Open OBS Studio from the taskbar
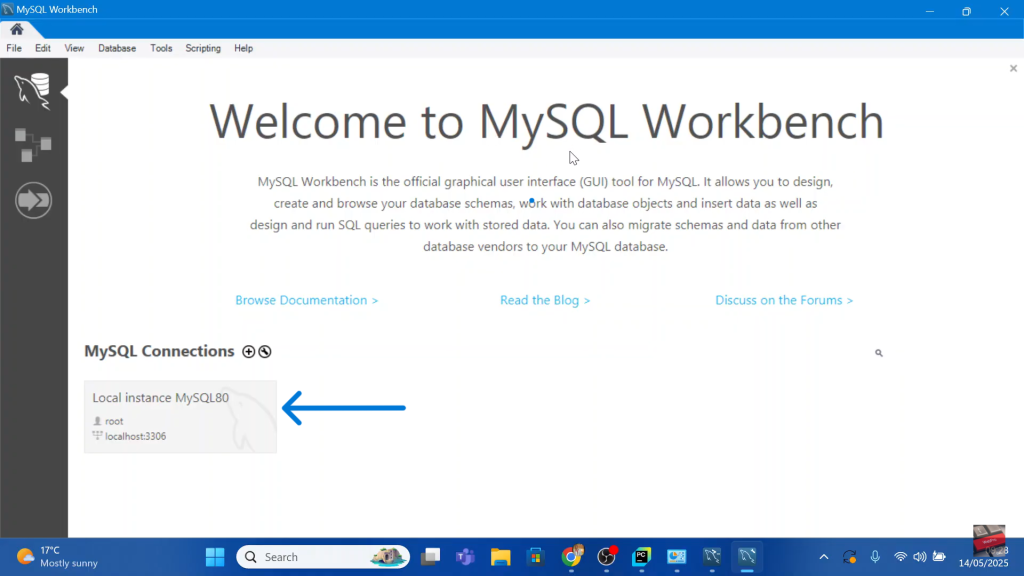 pos(607,557)
